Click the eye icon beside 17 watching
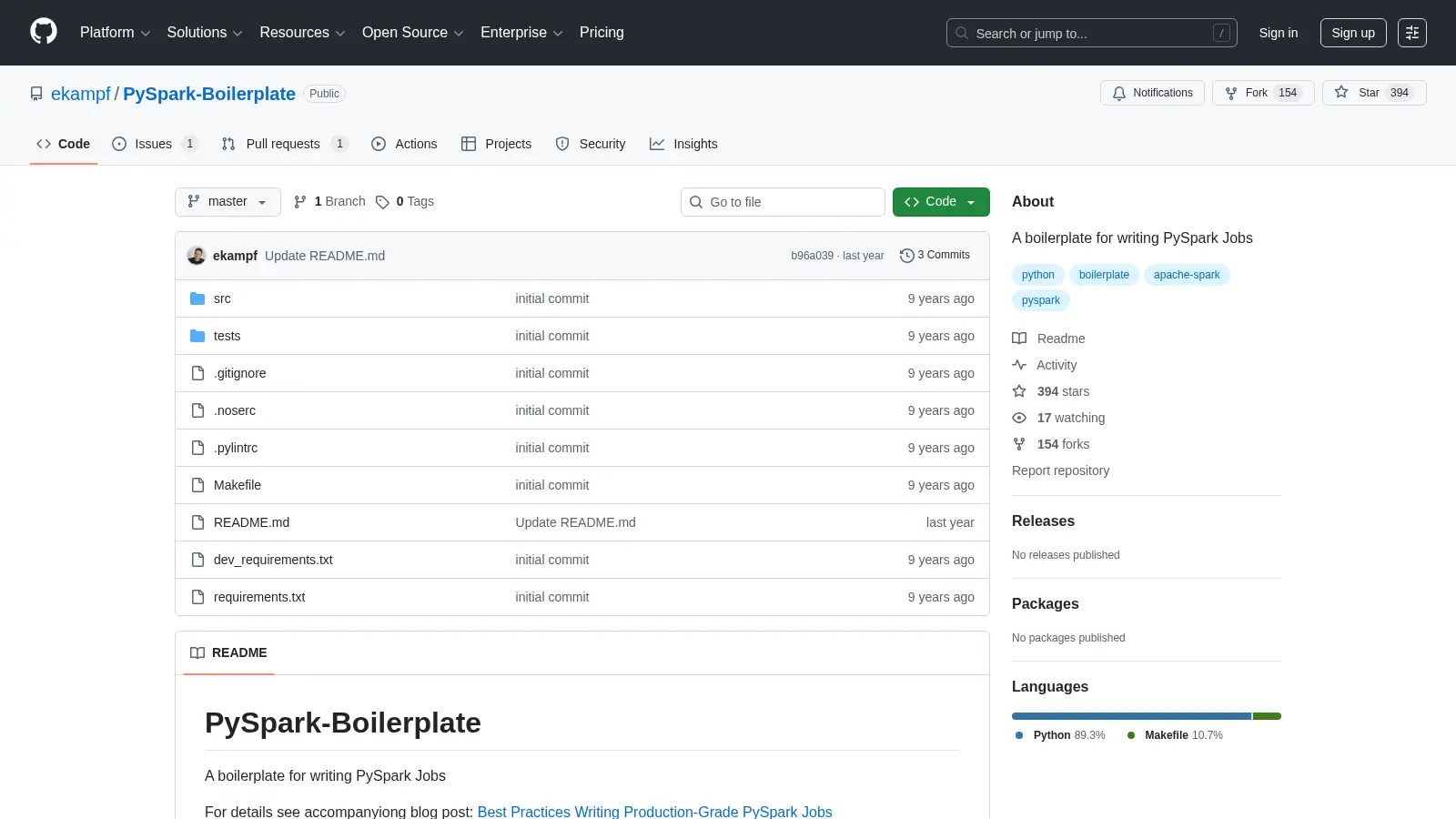The height and width of the screenshot is (819, 1456). tap(1019, 418)
